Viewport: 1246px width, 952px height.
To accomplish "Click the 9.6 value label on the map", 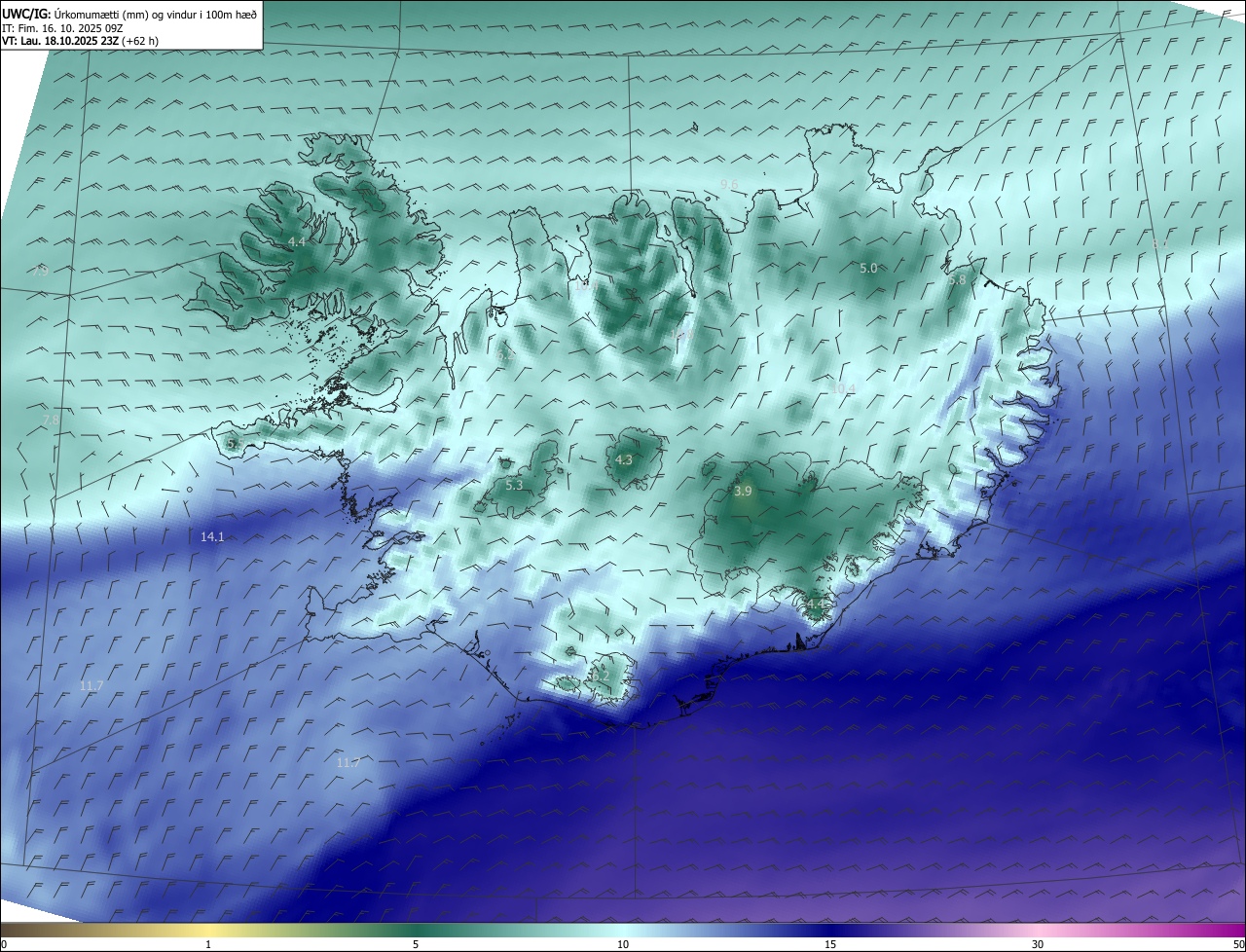I will tap(729, 184).
